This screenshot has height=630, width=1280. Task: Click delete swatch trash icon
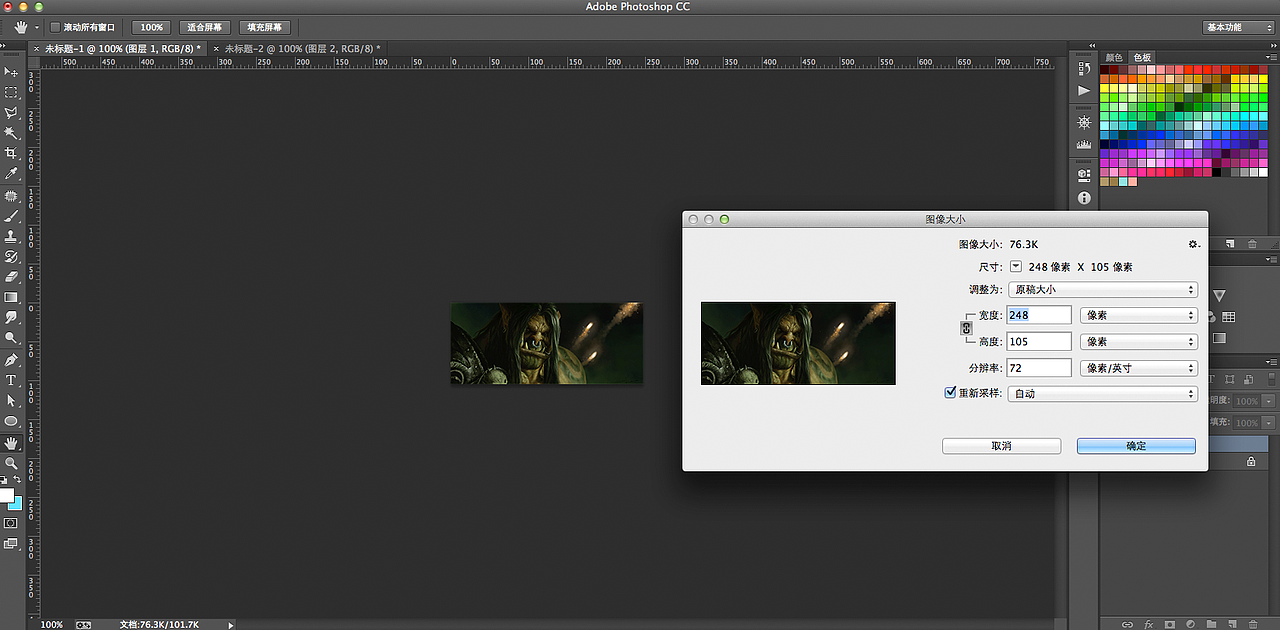coord(1252,244)
